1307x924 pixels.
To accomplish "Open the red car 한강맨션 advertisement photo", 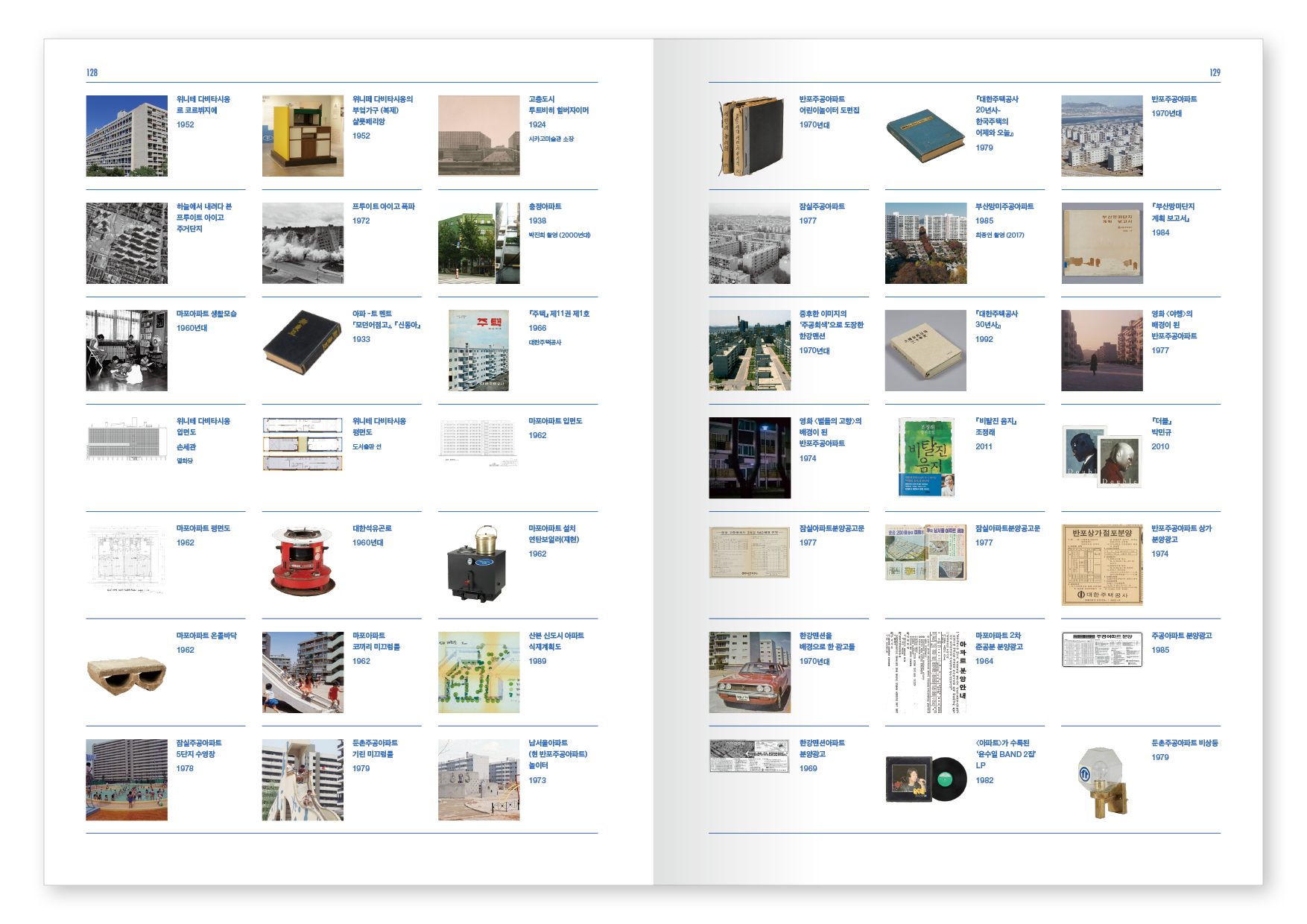I will (750, 672).
